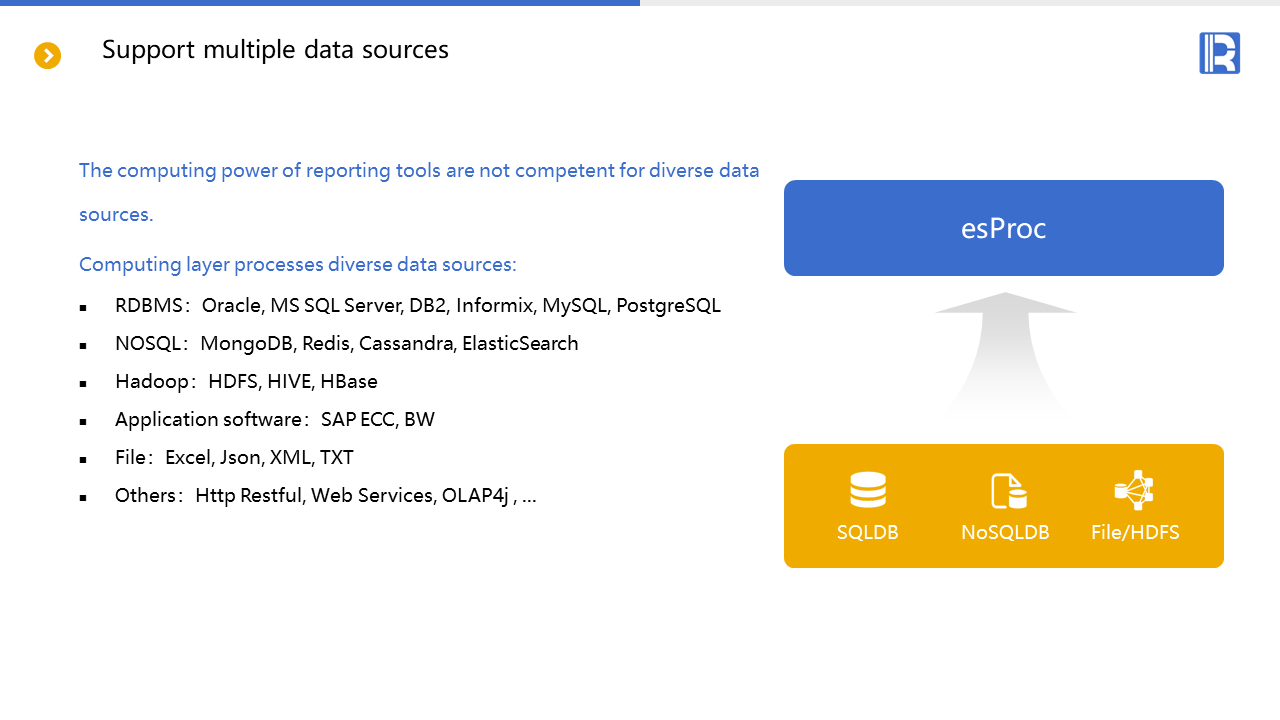Click the blue R logo in top-right corner

(1219, 53)
